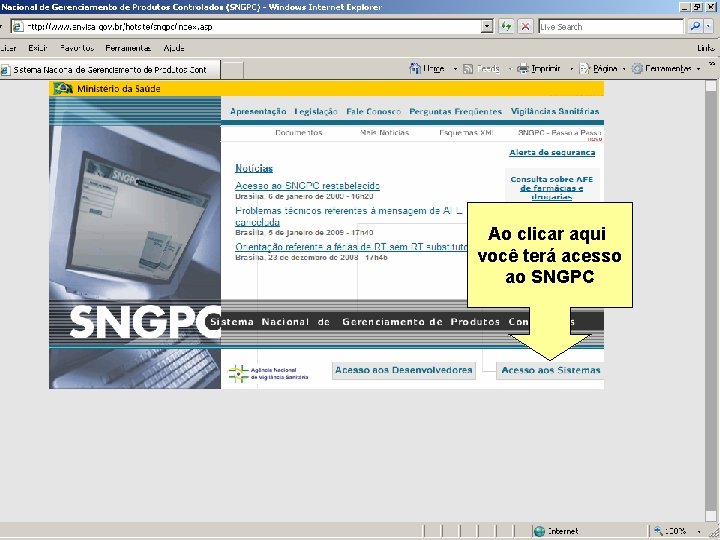Open the Documentos submenu link
Screen dimensions: 720x540
point(298,133)
